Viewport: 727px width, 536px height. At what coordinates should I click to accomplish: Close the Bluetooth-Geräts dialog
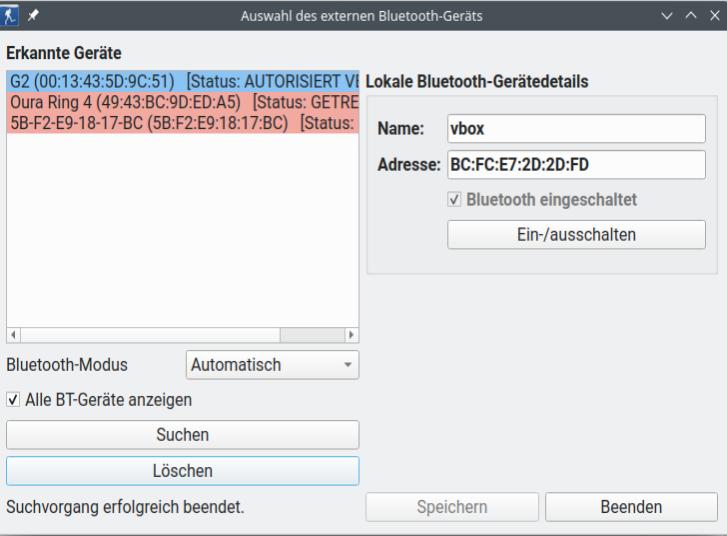(714, 16)
